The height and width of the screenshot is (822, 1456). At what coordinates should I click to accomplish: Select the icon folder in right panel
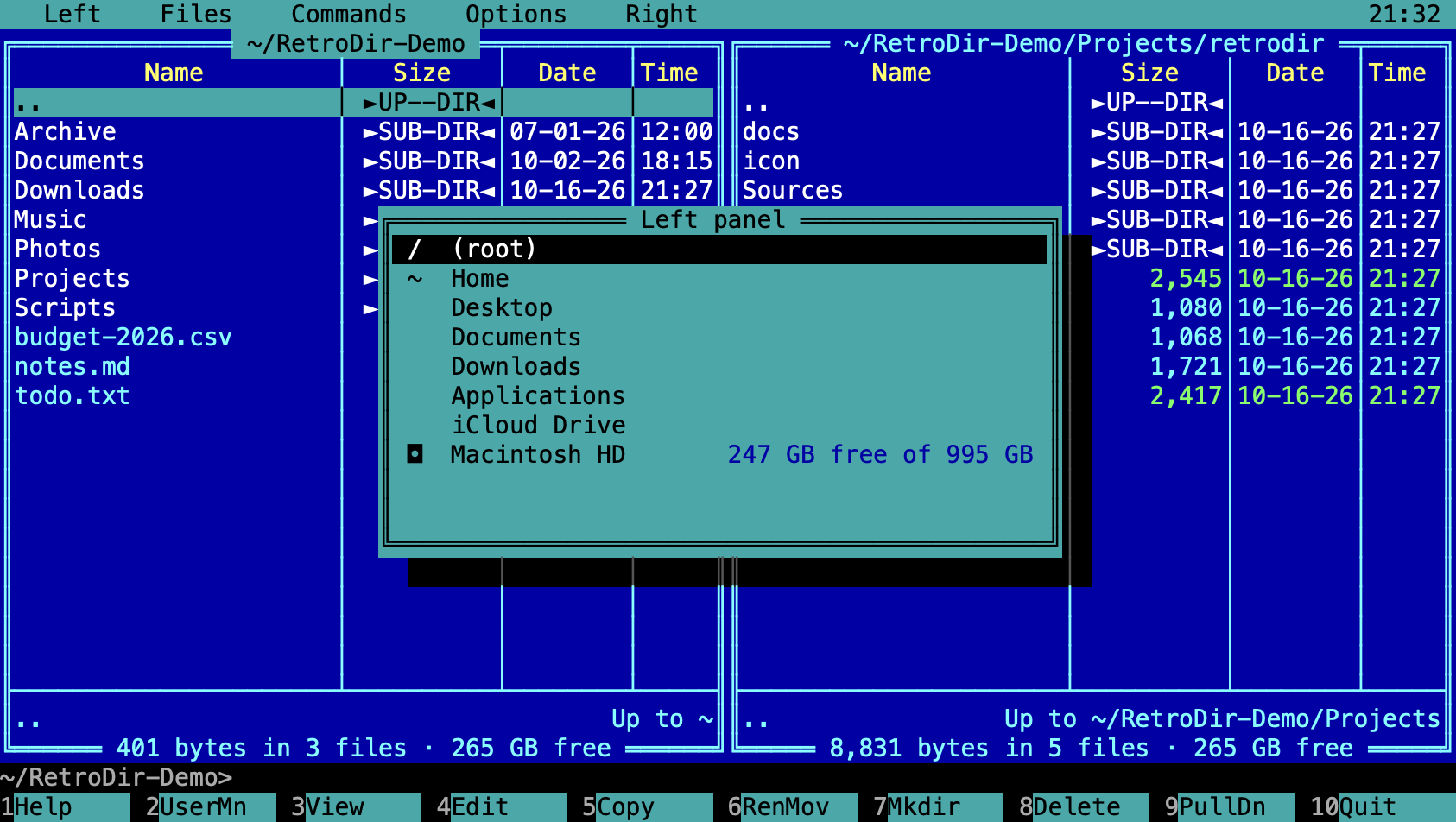coord(771,161)
